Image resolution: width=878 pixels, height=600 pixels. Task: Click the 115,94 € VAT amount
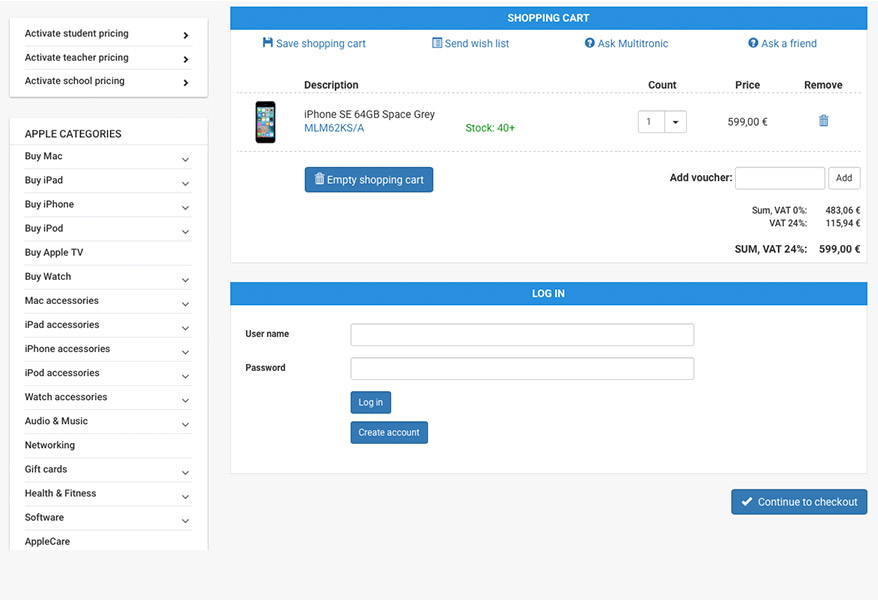(843, 223)
